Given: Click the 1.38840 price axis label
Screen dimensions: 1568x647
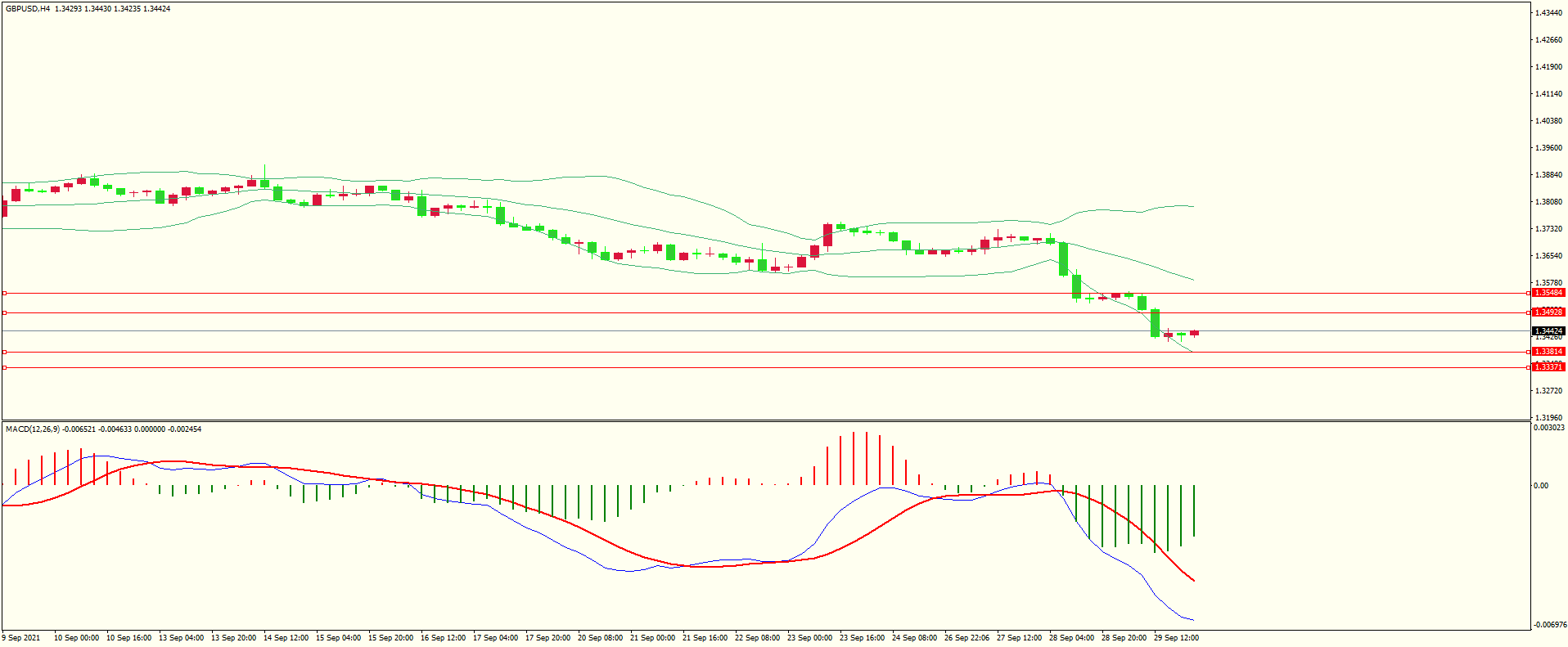Looking at the screenshot, I should pyautogui.click(x=1549, y=175).
